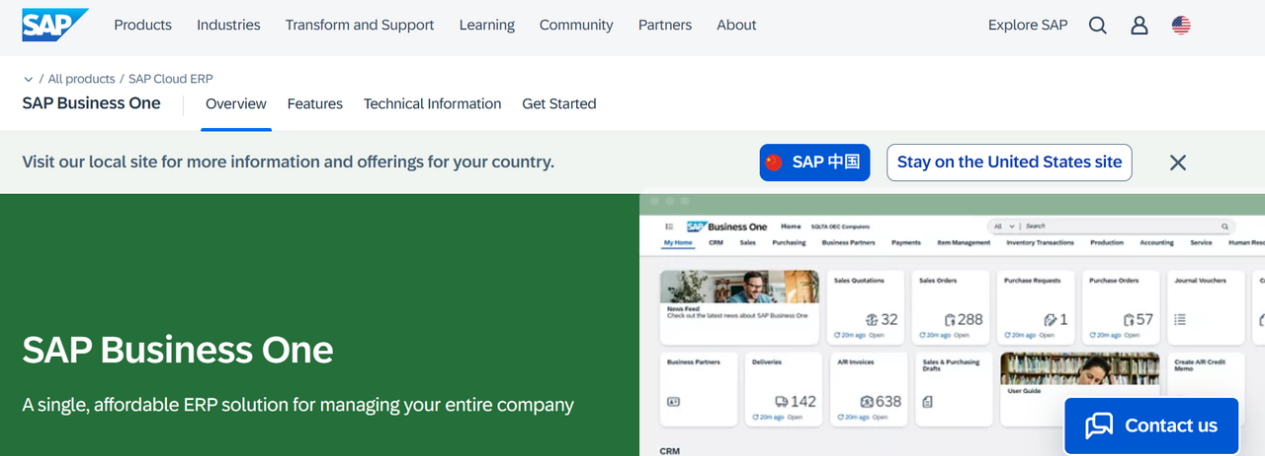
Task: Select the Business Partners tab in the app navigation
Action: [x=848, y=242]
